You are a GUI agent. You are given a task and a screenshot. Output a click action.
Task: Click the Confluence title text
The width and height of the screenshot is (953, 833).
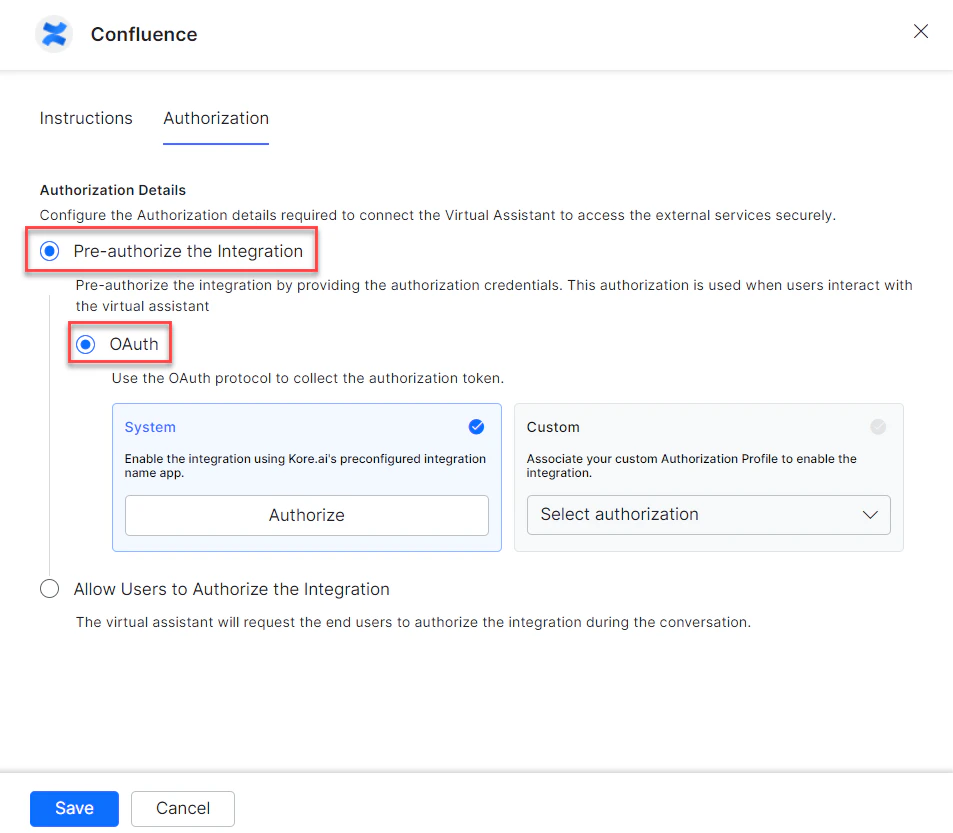143,33
